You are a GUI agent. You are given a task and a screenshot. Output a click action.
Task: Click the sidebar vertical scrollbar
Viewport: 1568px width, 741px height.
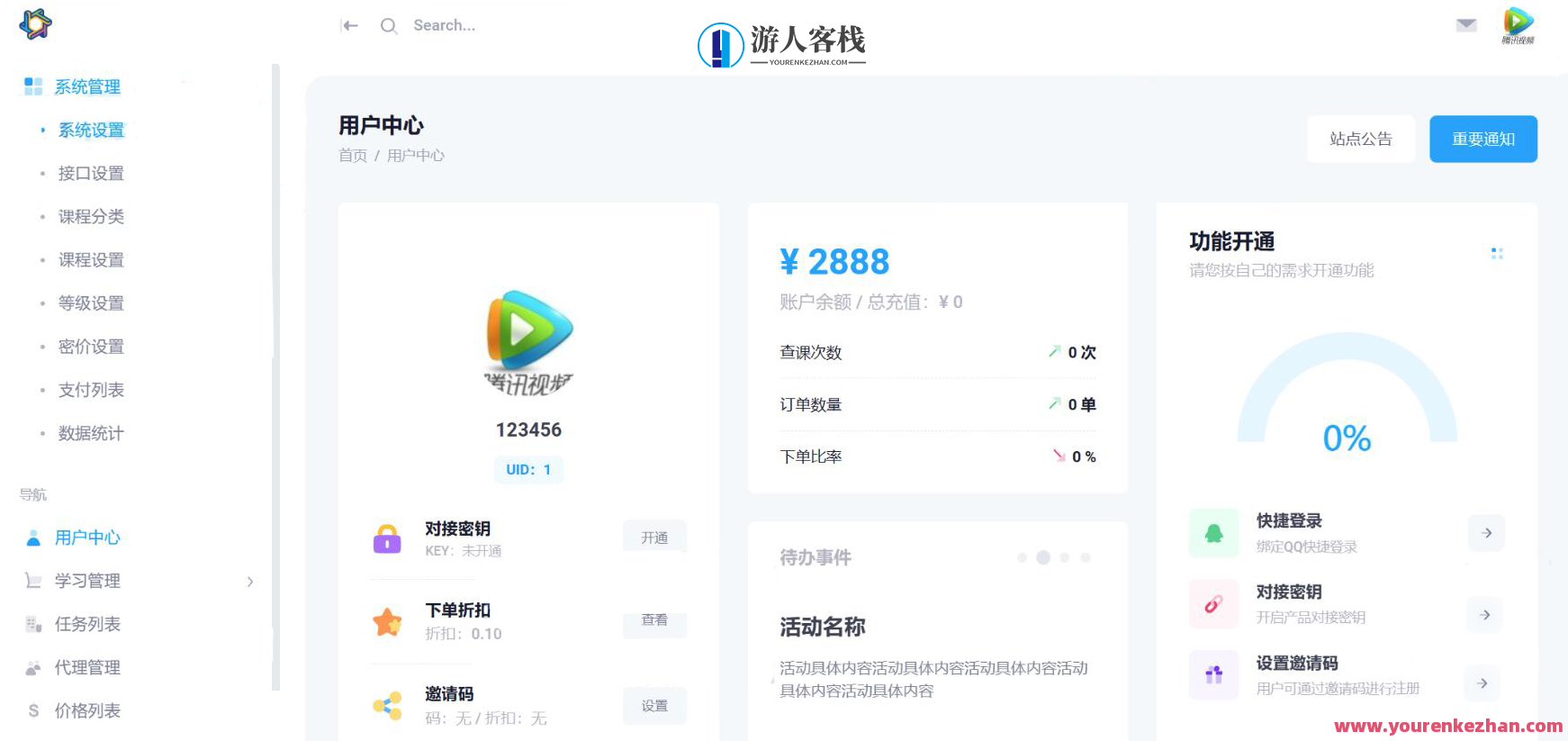pyautogui.click(x=275, y=377)
